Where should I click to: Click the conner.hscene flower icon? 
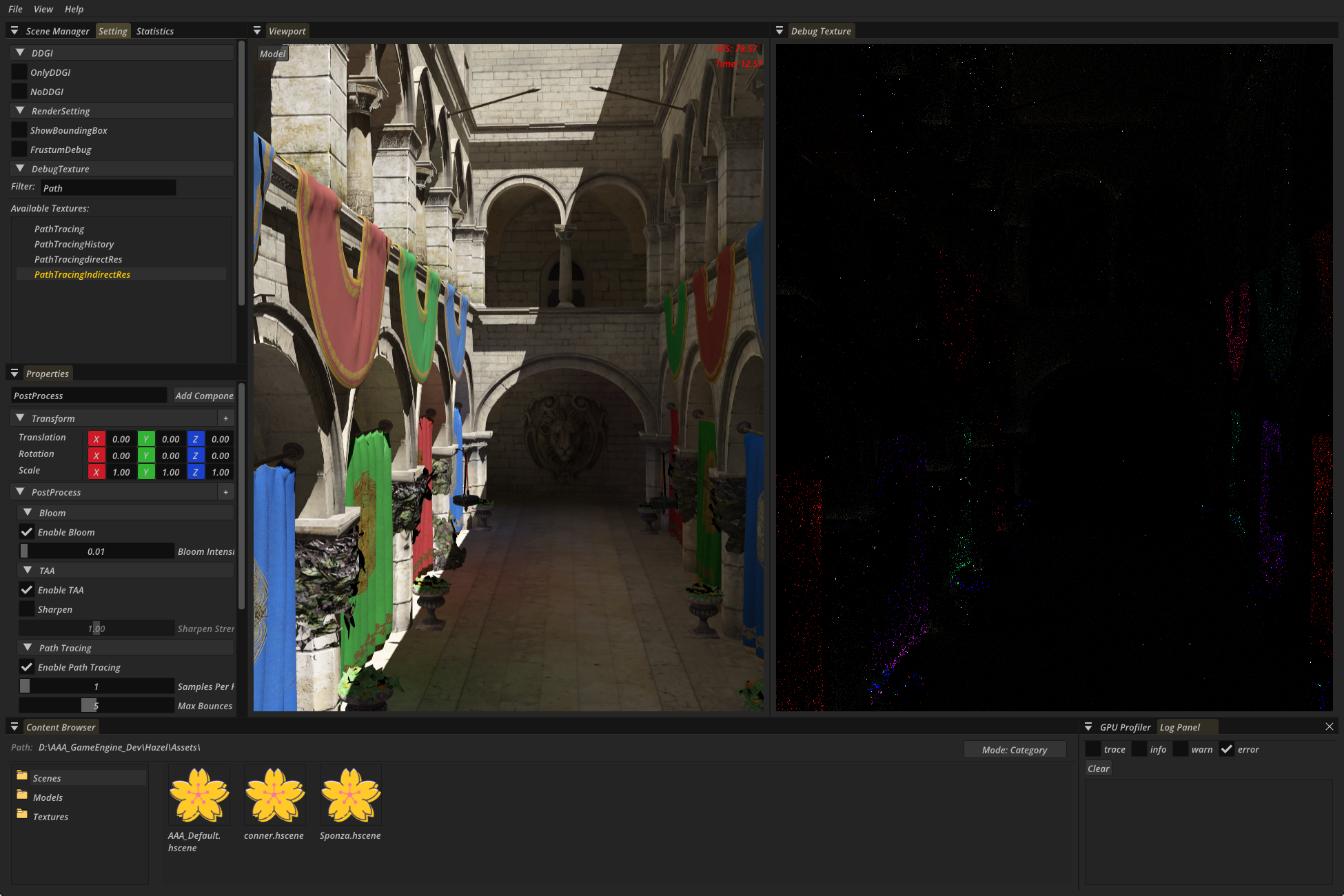coord(274,795)
